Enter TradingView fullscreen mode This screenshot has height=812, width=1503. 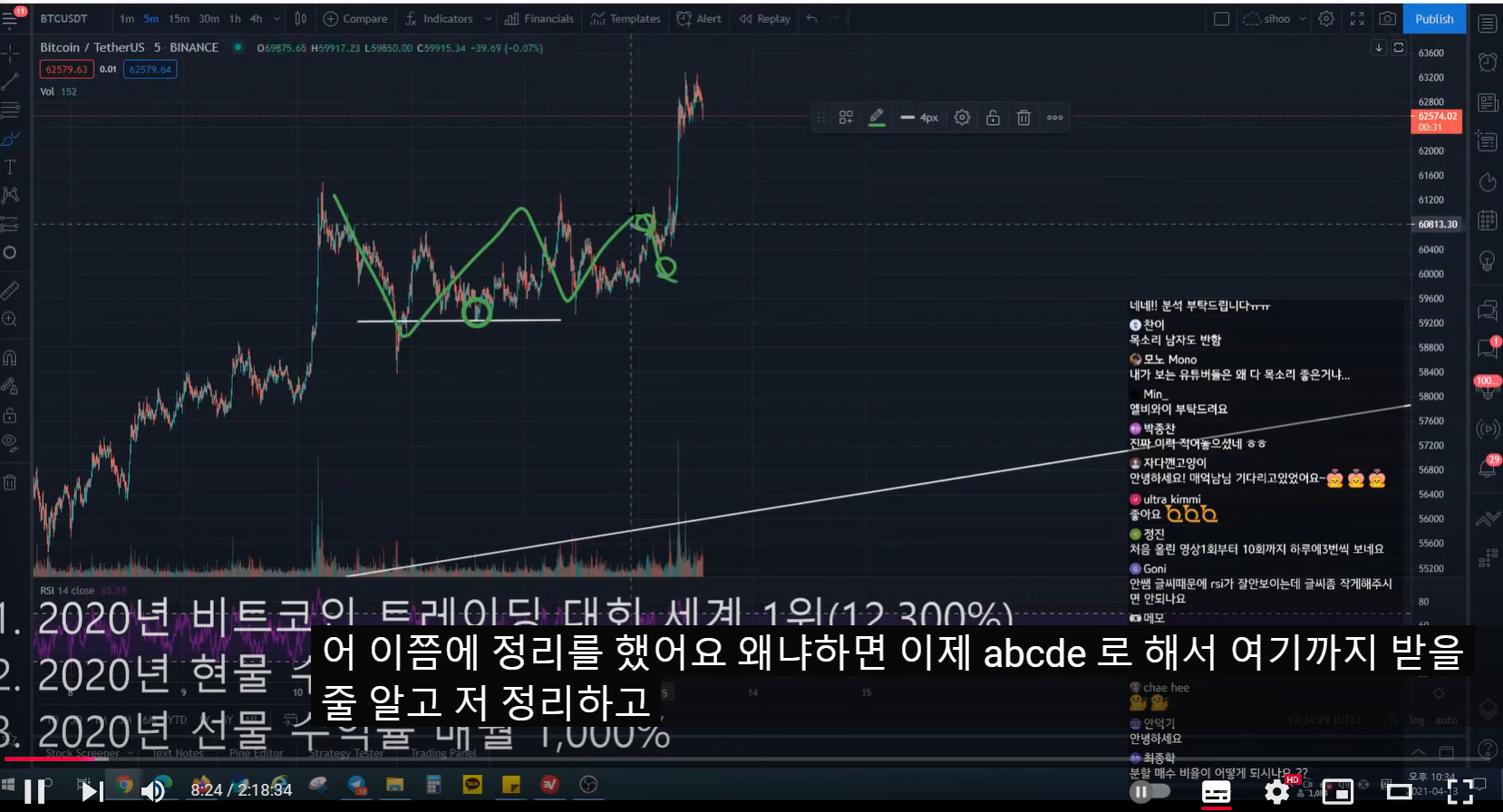click(1357, 18)
